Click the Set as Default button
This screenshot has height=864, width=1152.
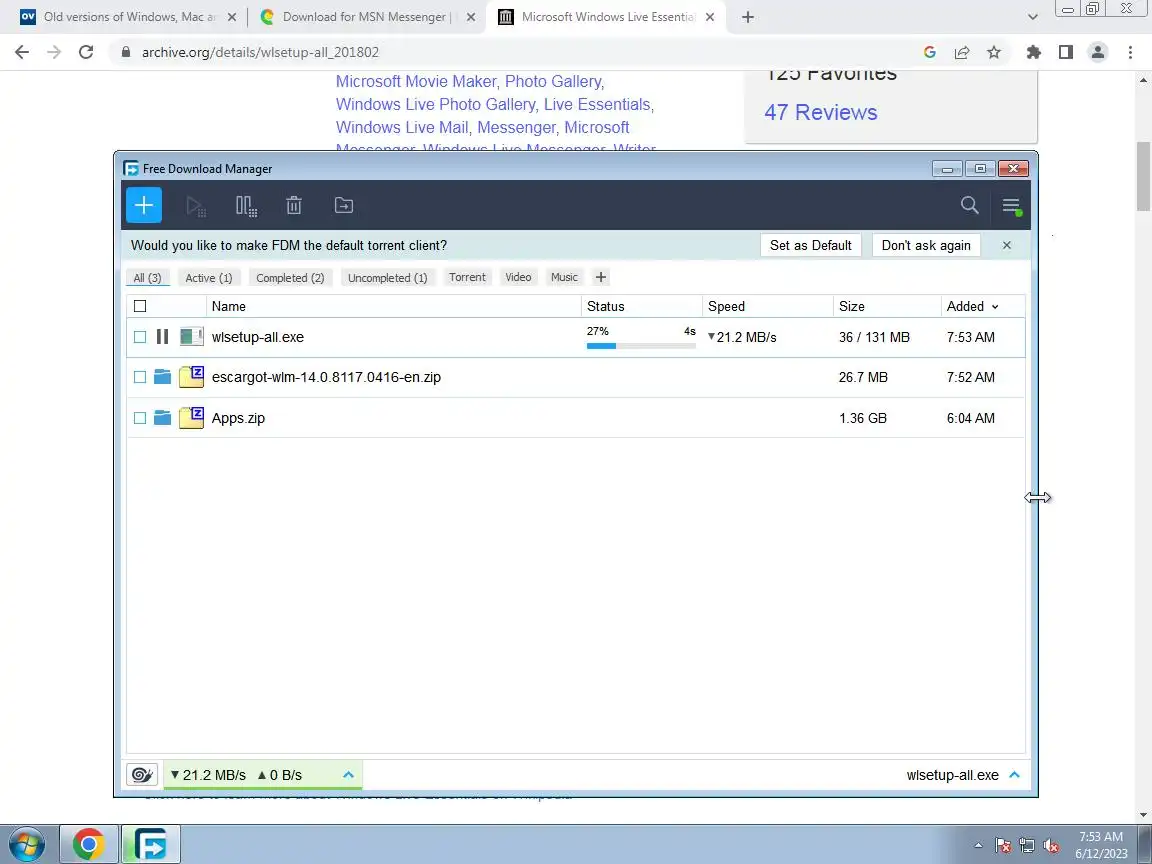point(810,245)
